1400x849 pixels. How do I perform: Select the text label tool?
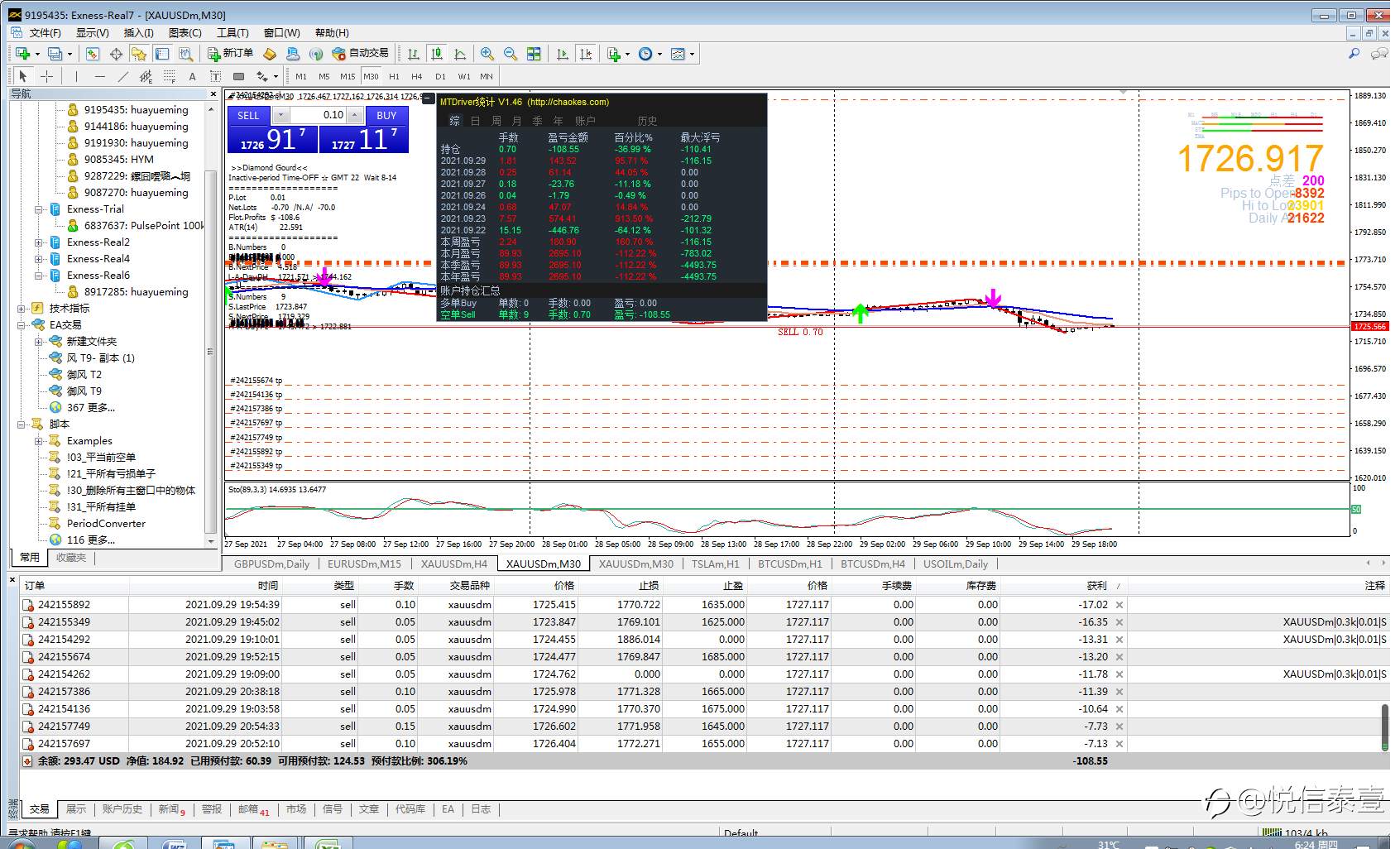click(215, 76)
